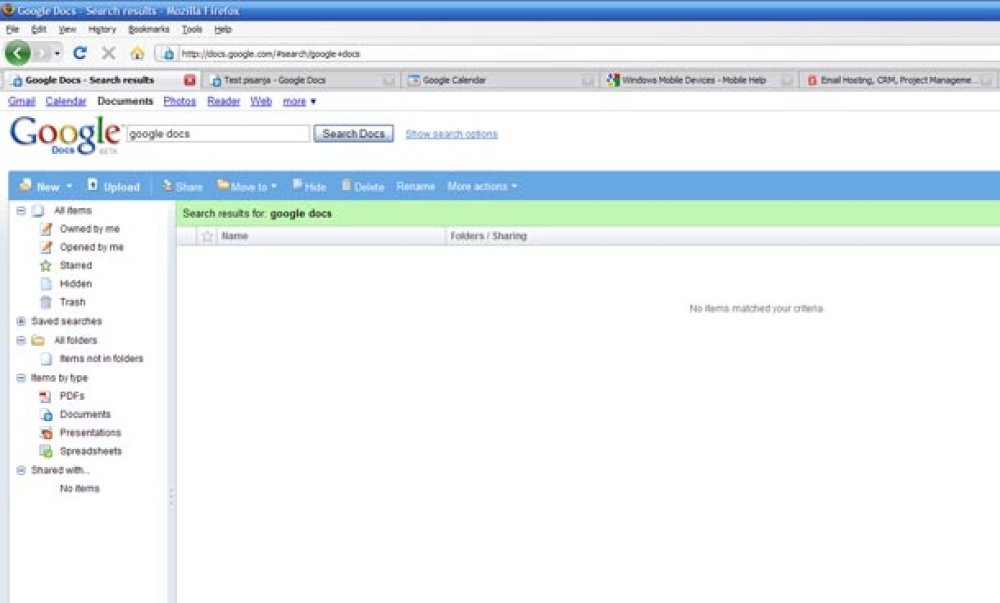Select Items not in folders
This screenshot has height=603, width=1000.
101,359
